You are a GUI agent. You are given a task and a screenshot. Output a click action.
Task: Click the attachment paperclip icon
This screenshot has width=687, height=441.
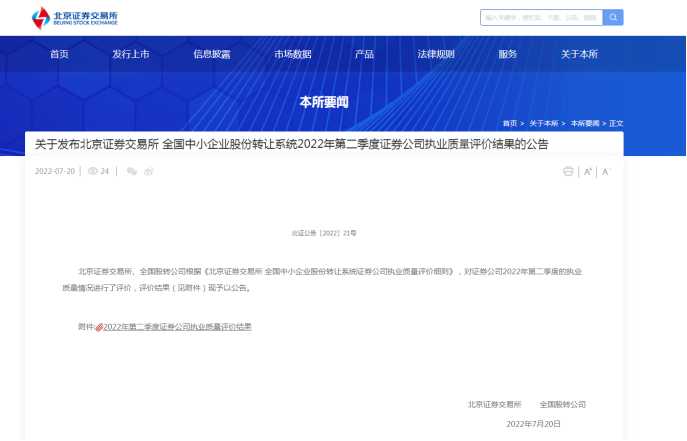coord(99,327)
